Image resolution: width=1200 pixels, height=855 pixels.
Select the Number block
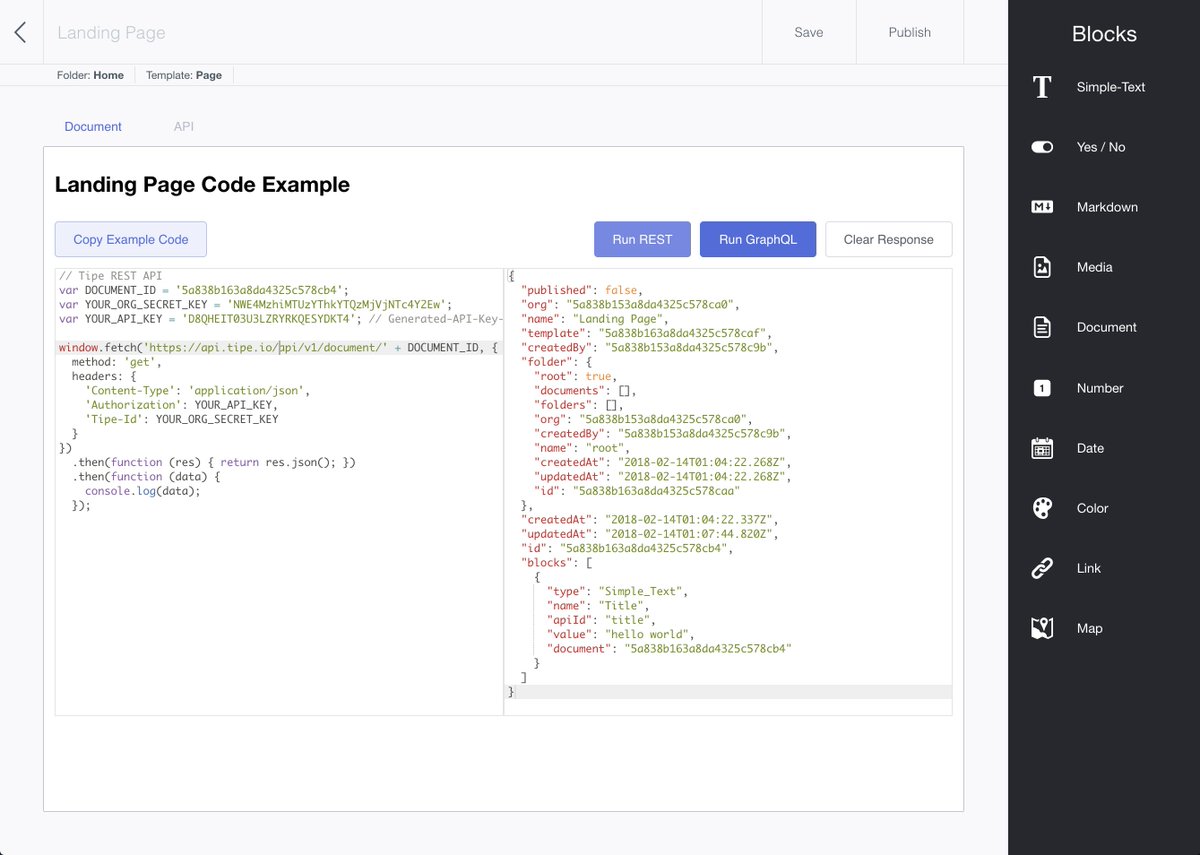pos(1098,388)
